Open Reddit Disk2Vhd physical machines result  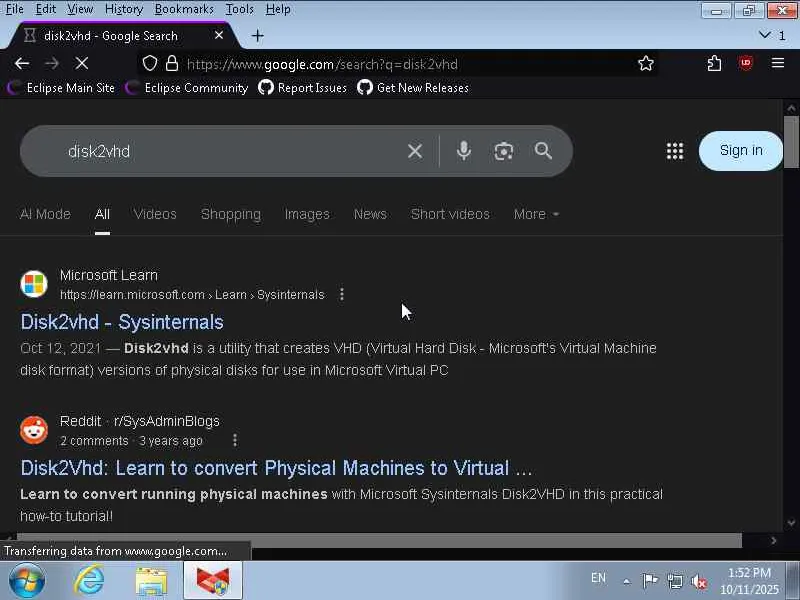click(276, 468)
